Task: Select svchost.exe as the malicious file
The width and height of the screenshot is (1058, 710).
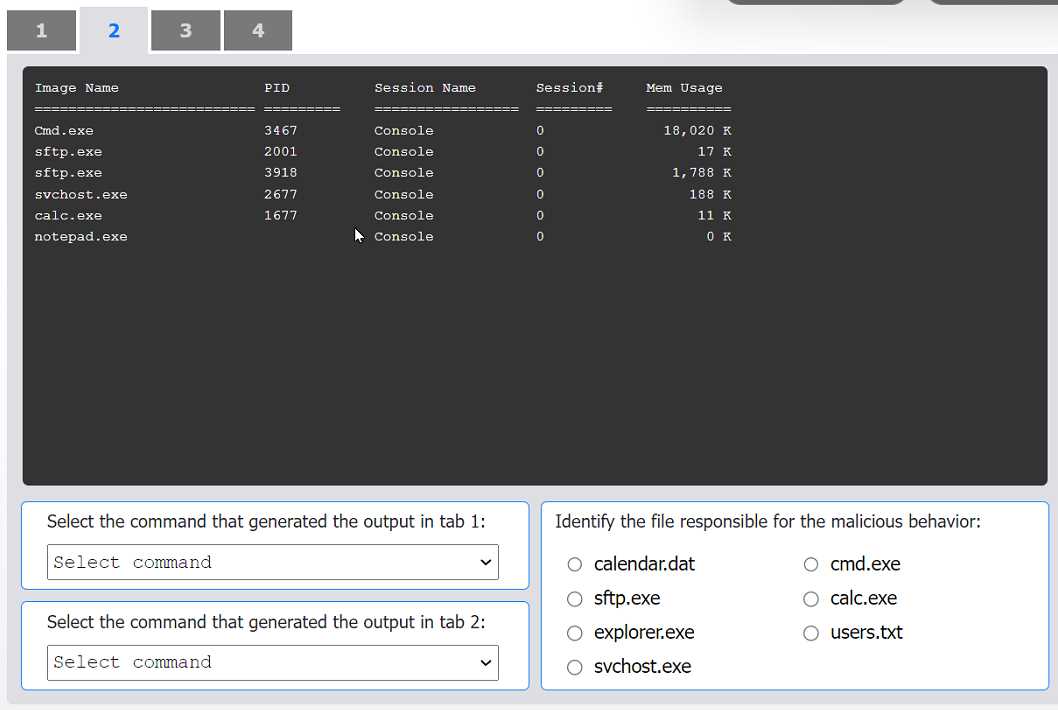Action: point(575,666)
